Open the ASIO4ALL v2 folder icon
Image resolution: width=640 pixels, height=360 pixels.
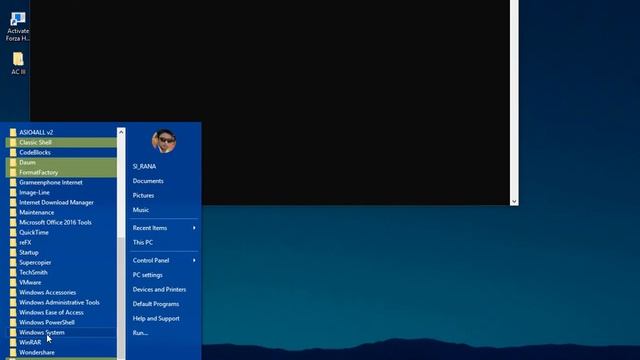[13, 132]
